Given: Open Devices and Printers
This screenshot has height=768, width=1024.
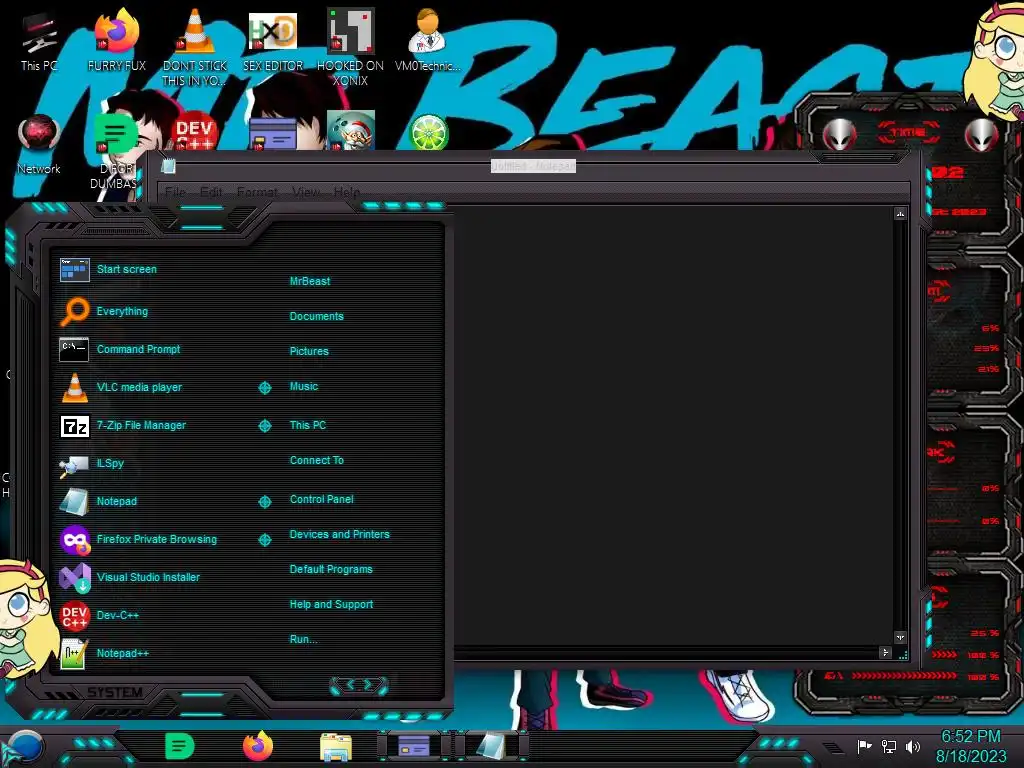Looking at the screenshot, I should [340, 534].
